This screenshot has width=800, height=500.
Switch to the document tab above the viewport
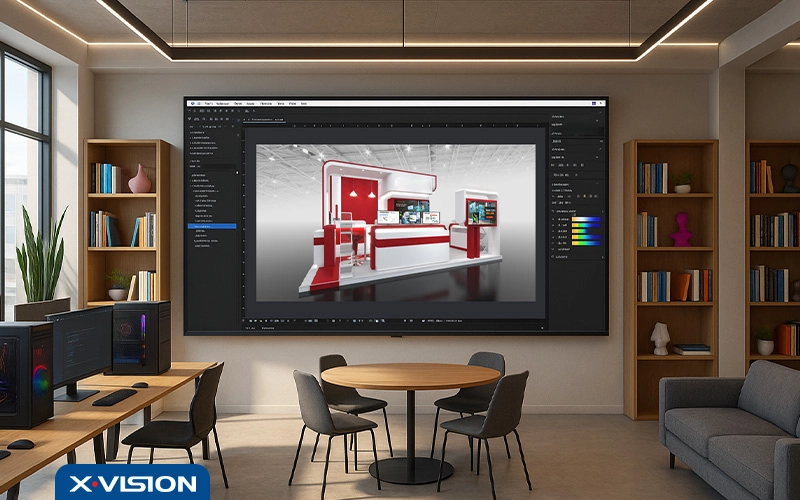tap(267, 119)
